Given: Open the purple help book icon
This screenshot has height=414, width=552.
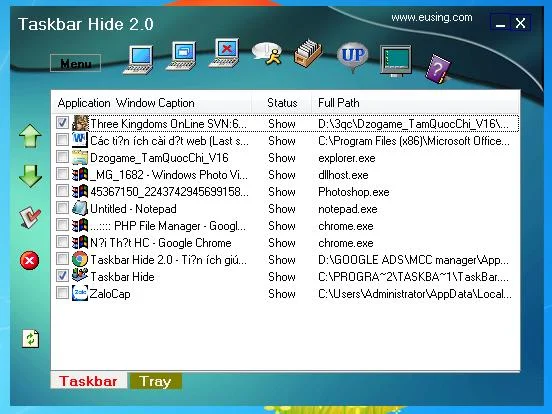Looking at the screenshot, I should click(437, 69).
